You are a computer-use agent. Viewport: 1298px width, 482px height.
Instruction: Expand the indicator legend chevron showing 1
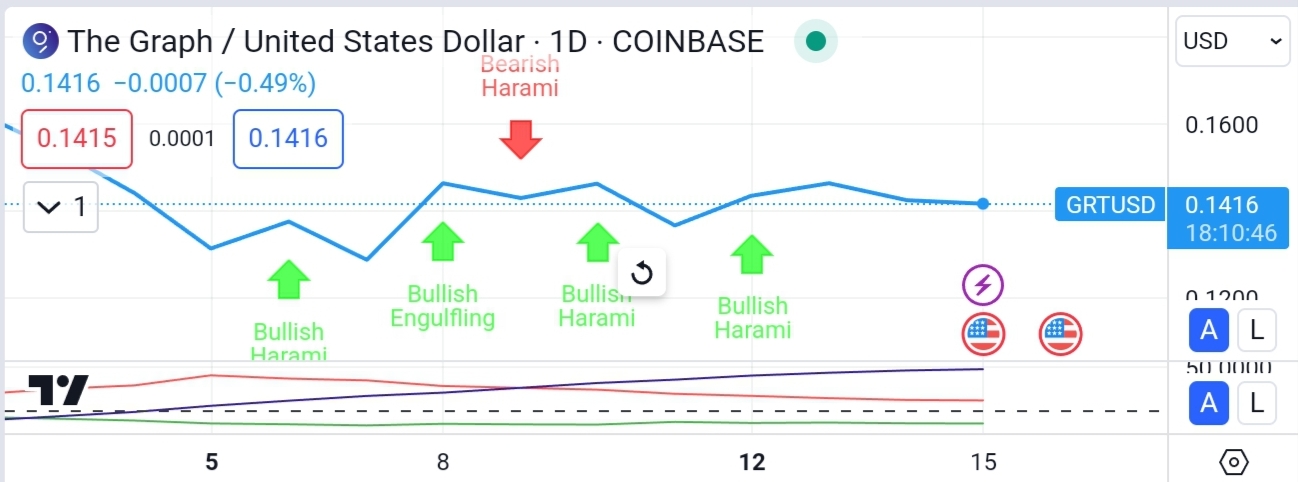point(61,208)
